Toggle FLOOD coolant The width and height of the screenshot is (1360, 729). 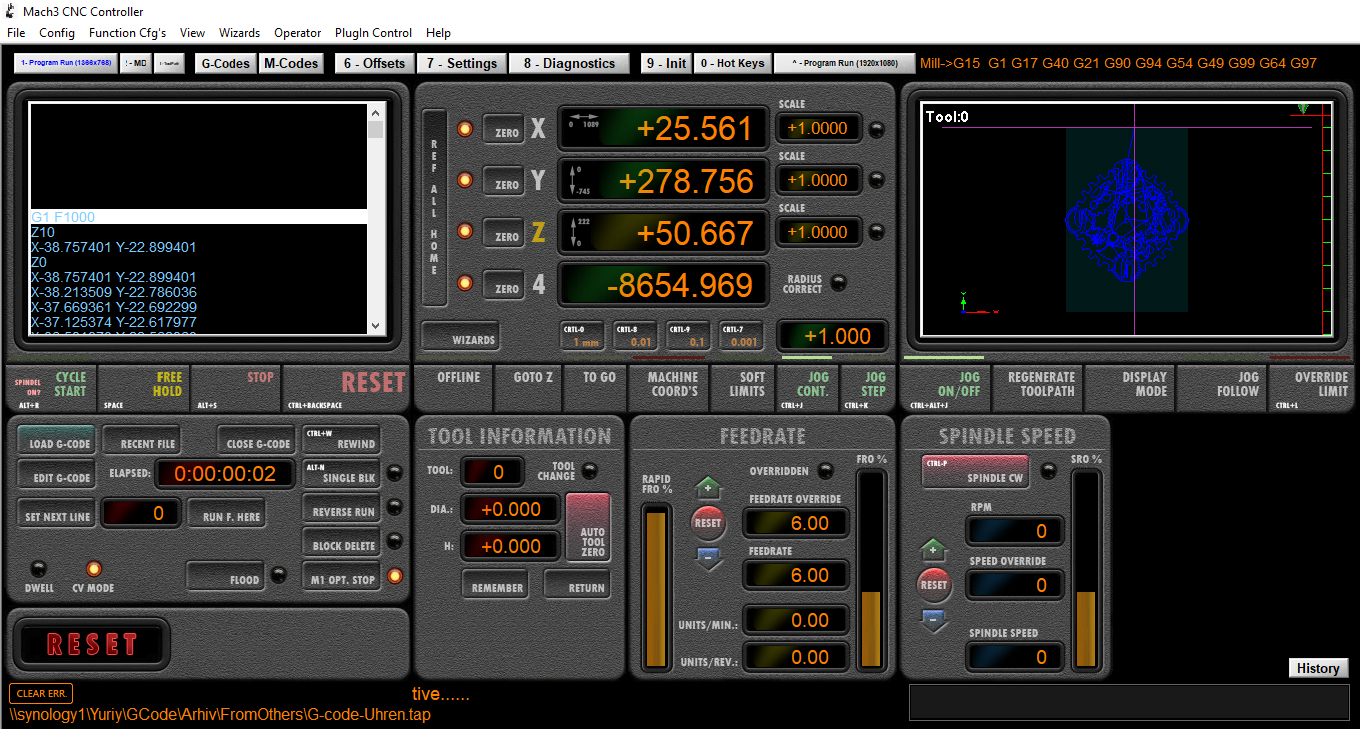pyautogui.click(x=228, y=576)
